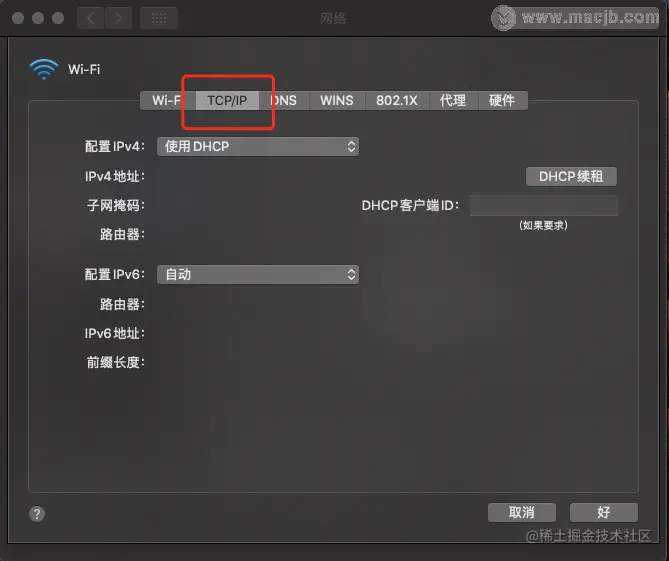Click the IPv4 dropdown stepper arrows
This screenshot has height=561, width=669.
351,146
